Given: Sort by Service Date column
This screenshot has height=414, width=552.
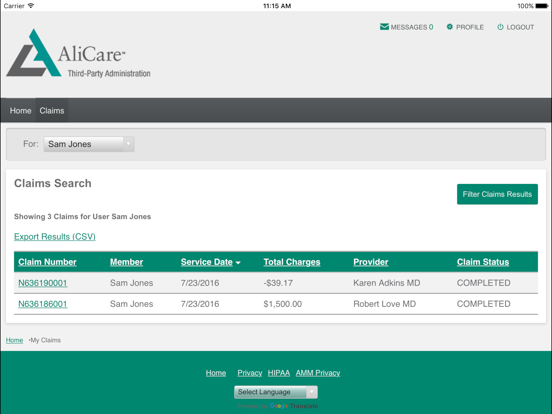Looking at the screenshot, I should pyautogui.click(x=207, y=262).
